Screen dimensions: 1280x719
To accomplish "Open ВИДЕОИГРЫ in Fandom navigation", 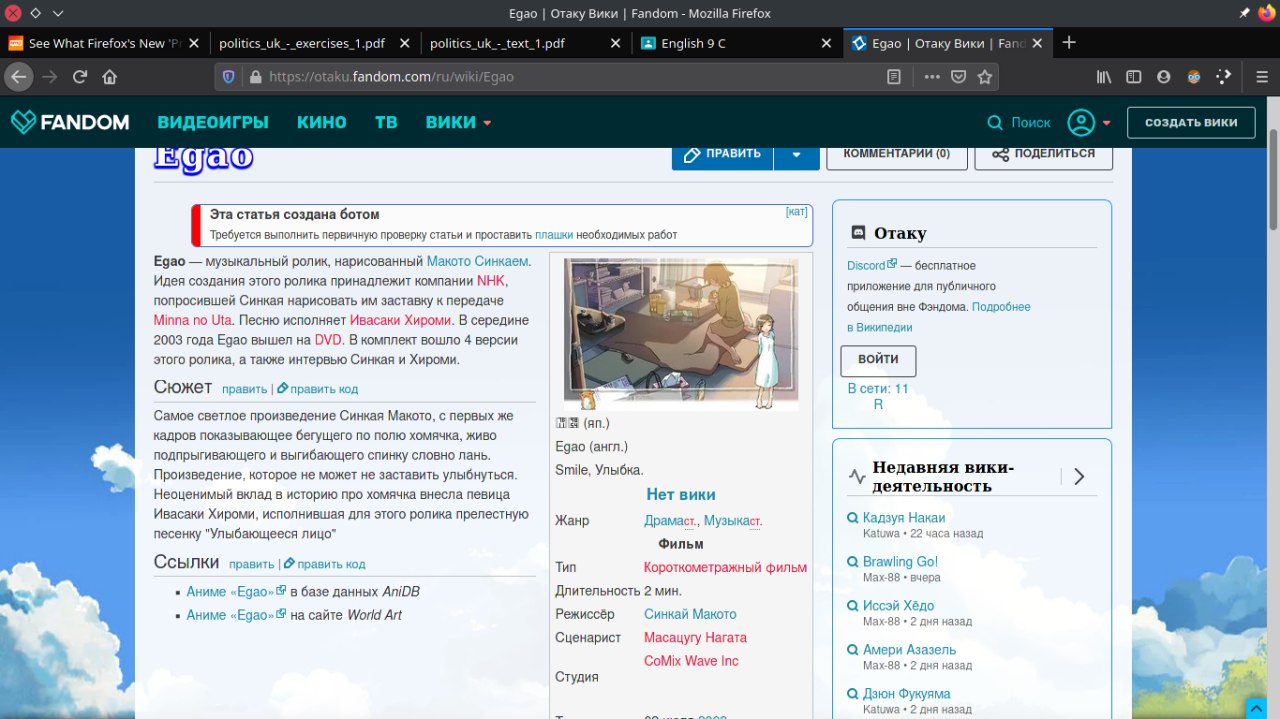I will (x=213, y=122).
